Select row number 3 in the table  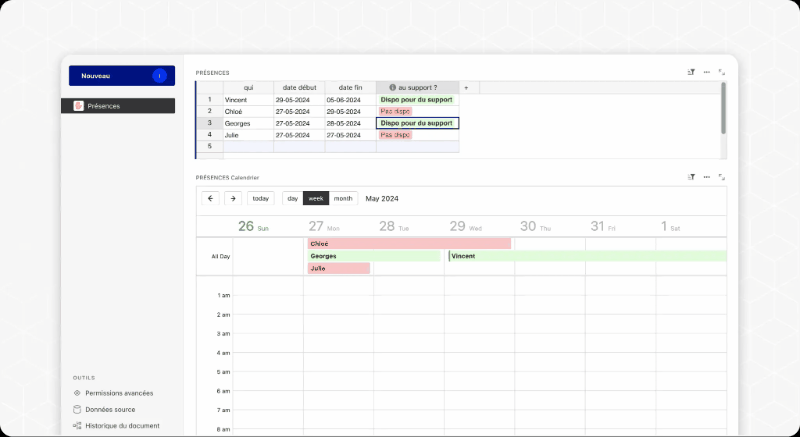click(x=210, y=123)
